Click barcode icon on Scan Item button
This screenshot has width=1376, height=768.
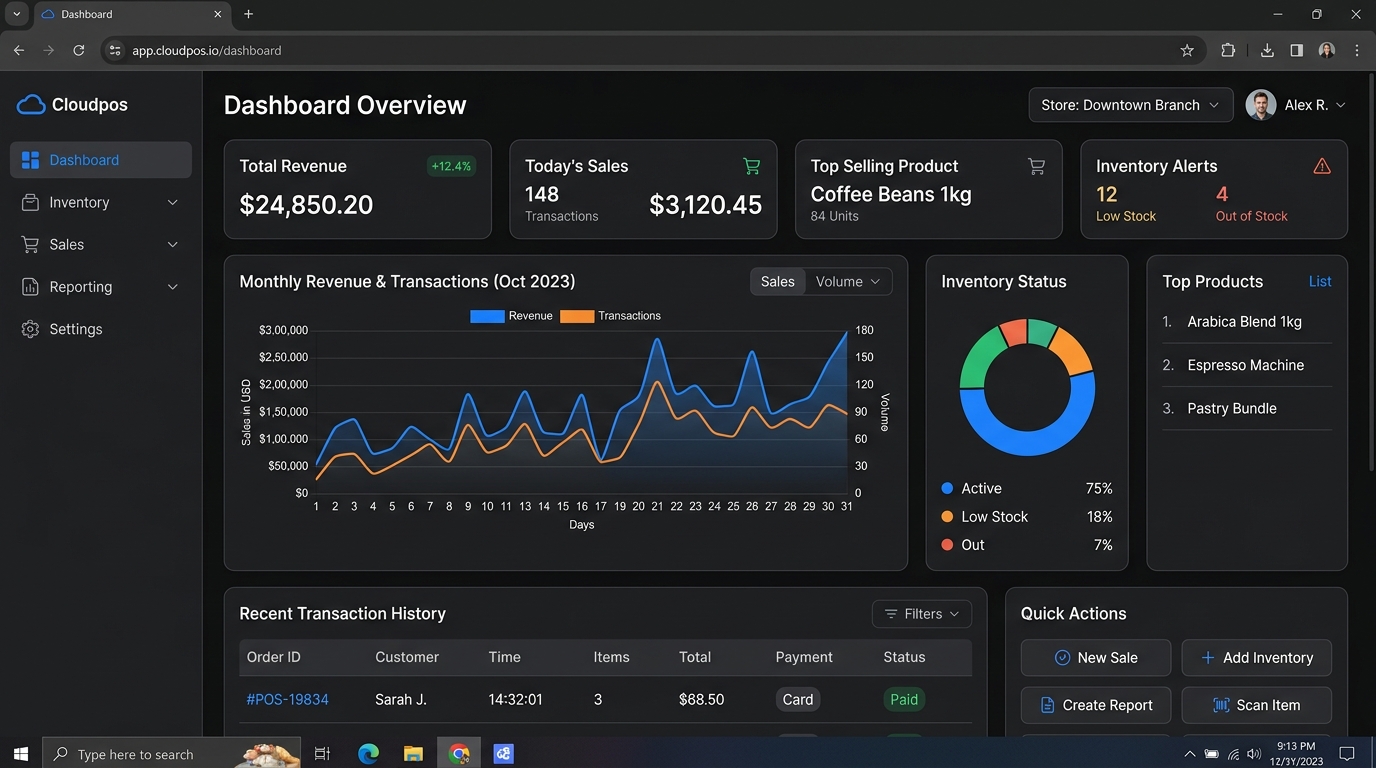coord(1221,705)
